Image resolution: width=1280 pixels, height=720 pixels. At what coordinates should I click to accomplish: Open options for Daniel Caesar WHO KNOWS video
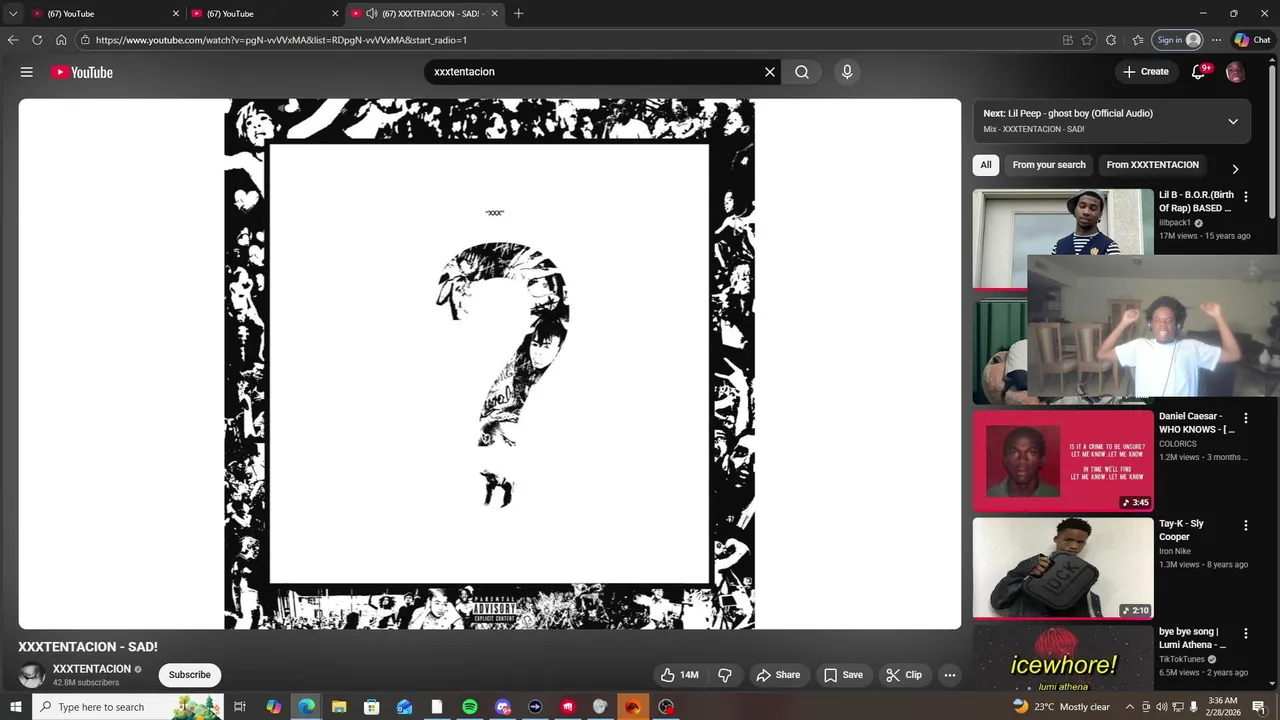1246,418
